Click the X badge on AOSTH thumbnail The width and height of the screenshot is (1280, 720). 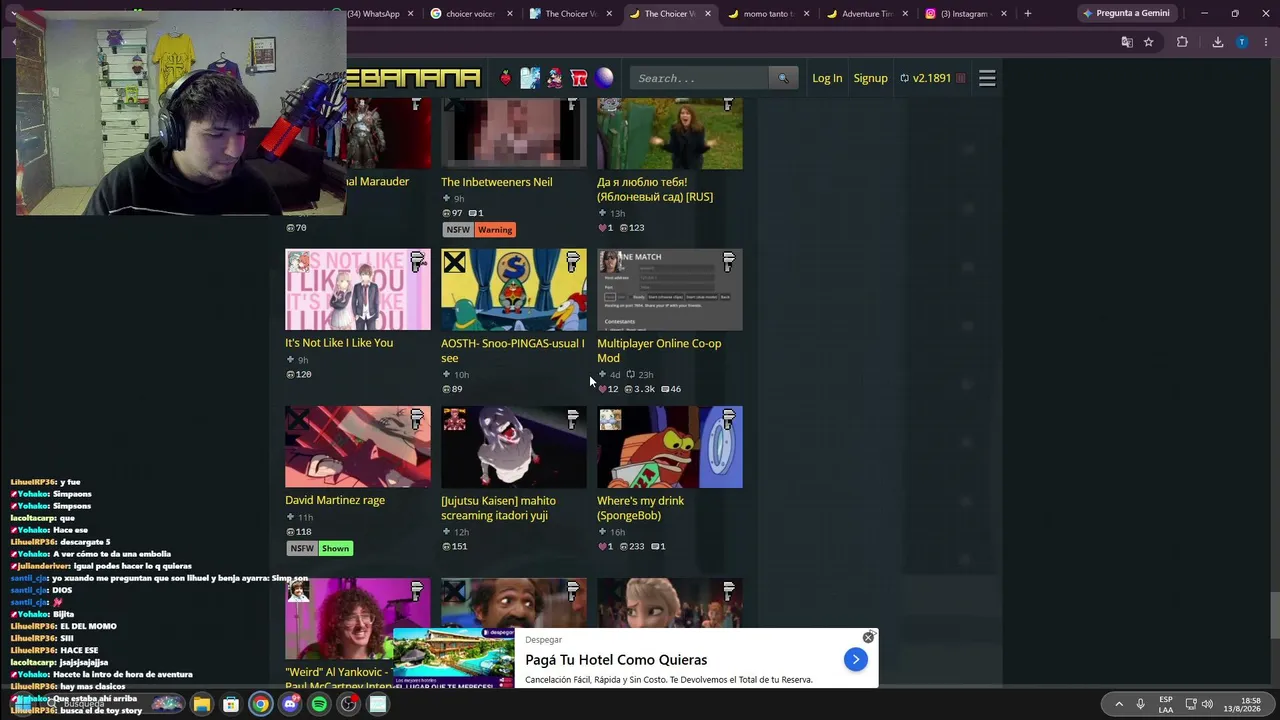pos(454,262)
